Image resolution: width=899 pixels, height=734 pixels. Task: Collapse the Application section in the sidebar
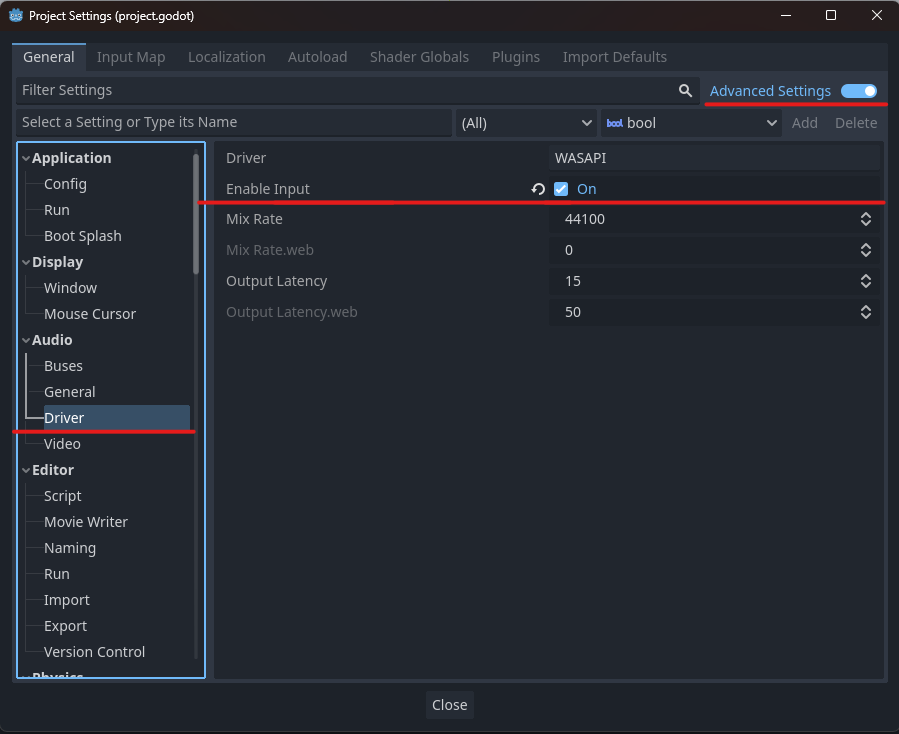click(x=25, y=157)
